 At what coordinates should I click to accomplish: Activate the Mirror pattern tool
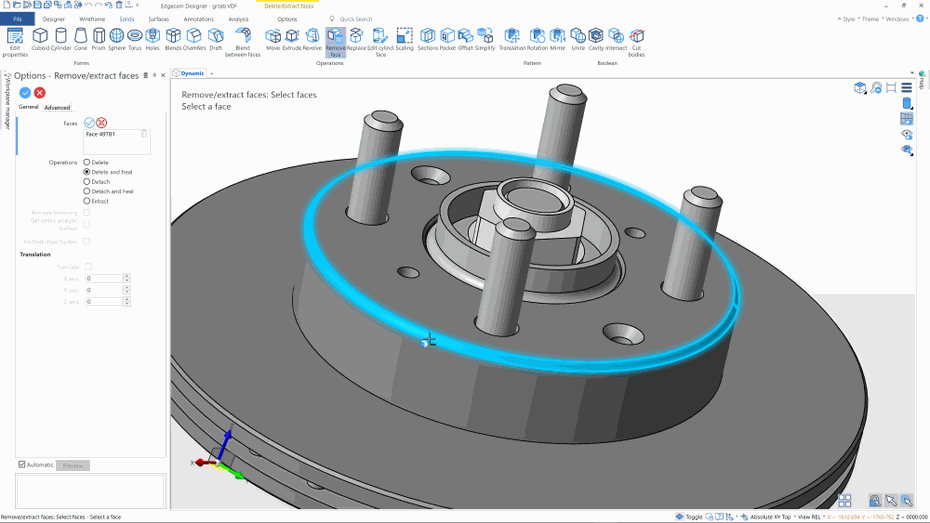point(557,38)
